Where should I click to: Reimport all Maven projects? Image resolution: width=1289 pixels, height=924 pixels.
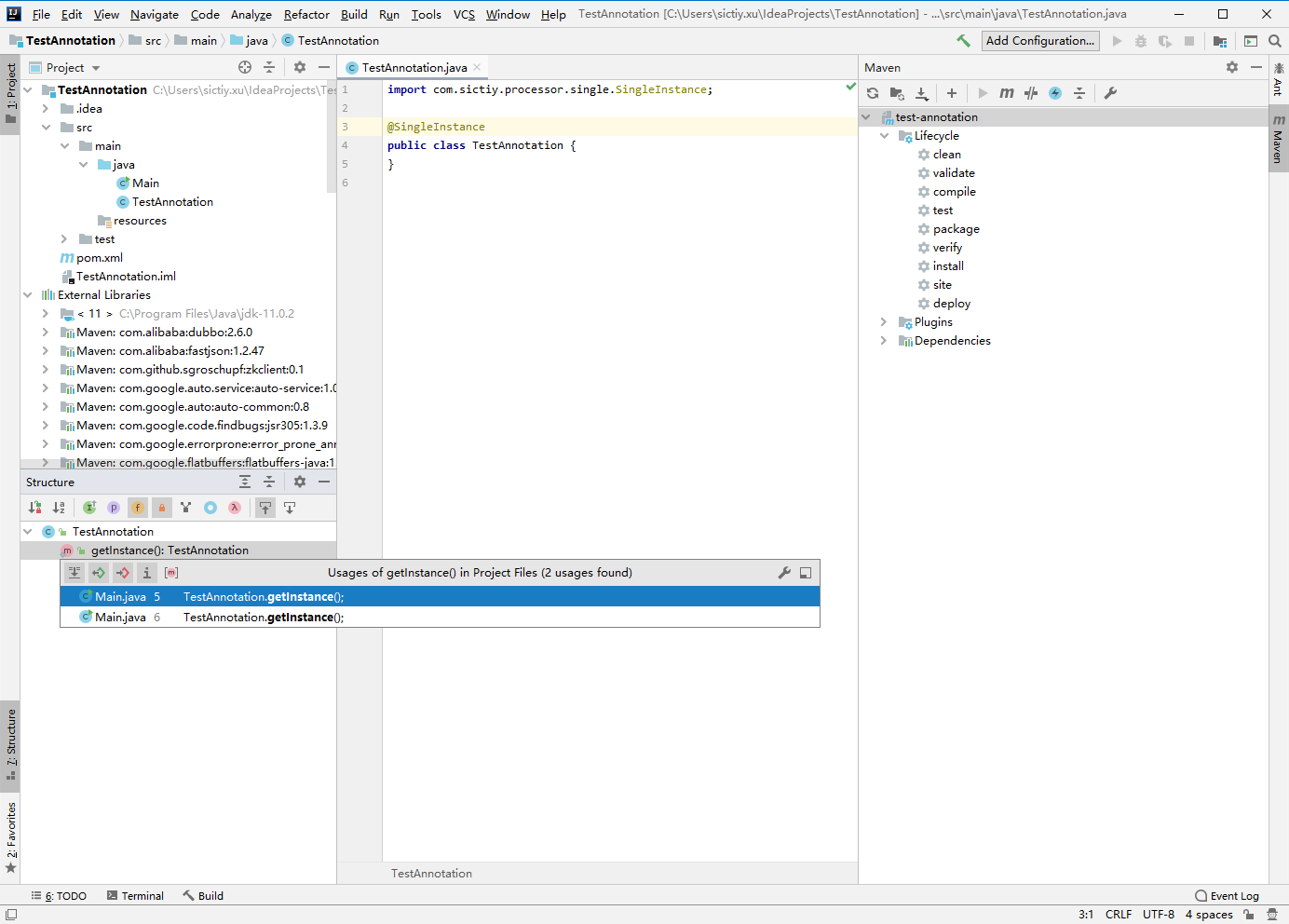pyautogui.click(x=873, y=93)
